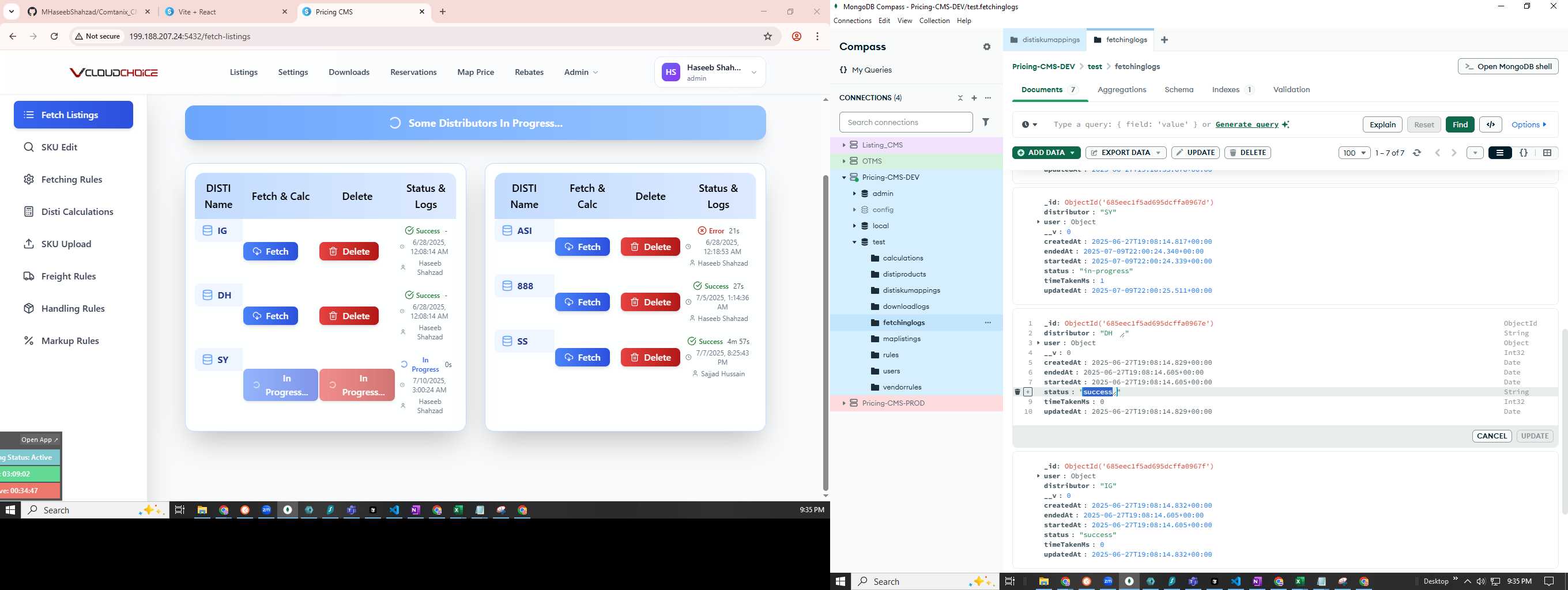Open SKU Edit in sidebar
Screen dimensions: 1568x590
click(x=59, y=147)
